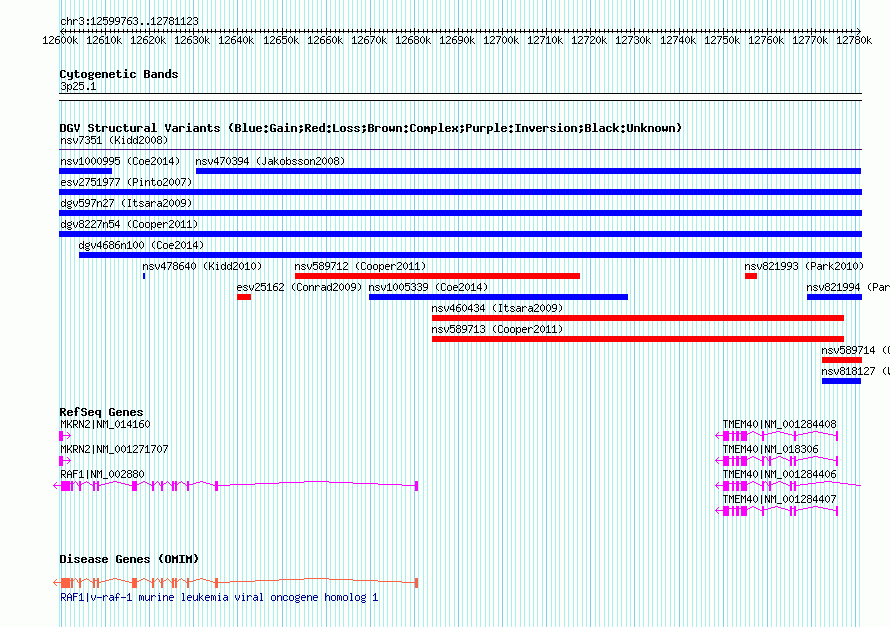The height and width of the screenshot is (627, 890).
Task: Select red nsv589712 (Cooper2011) loss bar
Action: click(437, 276)
